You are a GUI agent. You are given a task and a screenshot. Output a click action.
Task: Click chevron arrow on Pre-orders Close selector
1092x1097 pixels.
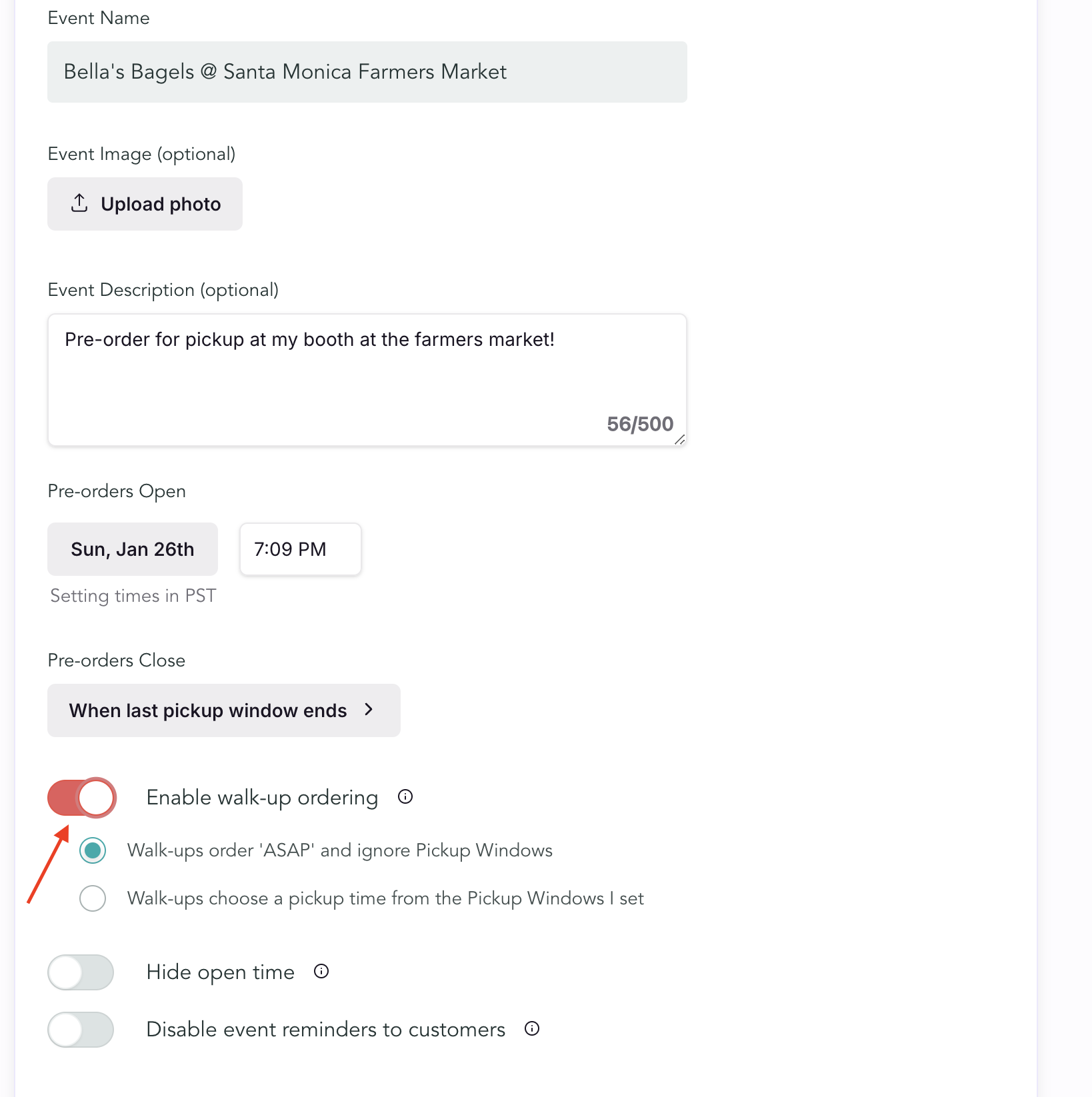coord(369,710)
